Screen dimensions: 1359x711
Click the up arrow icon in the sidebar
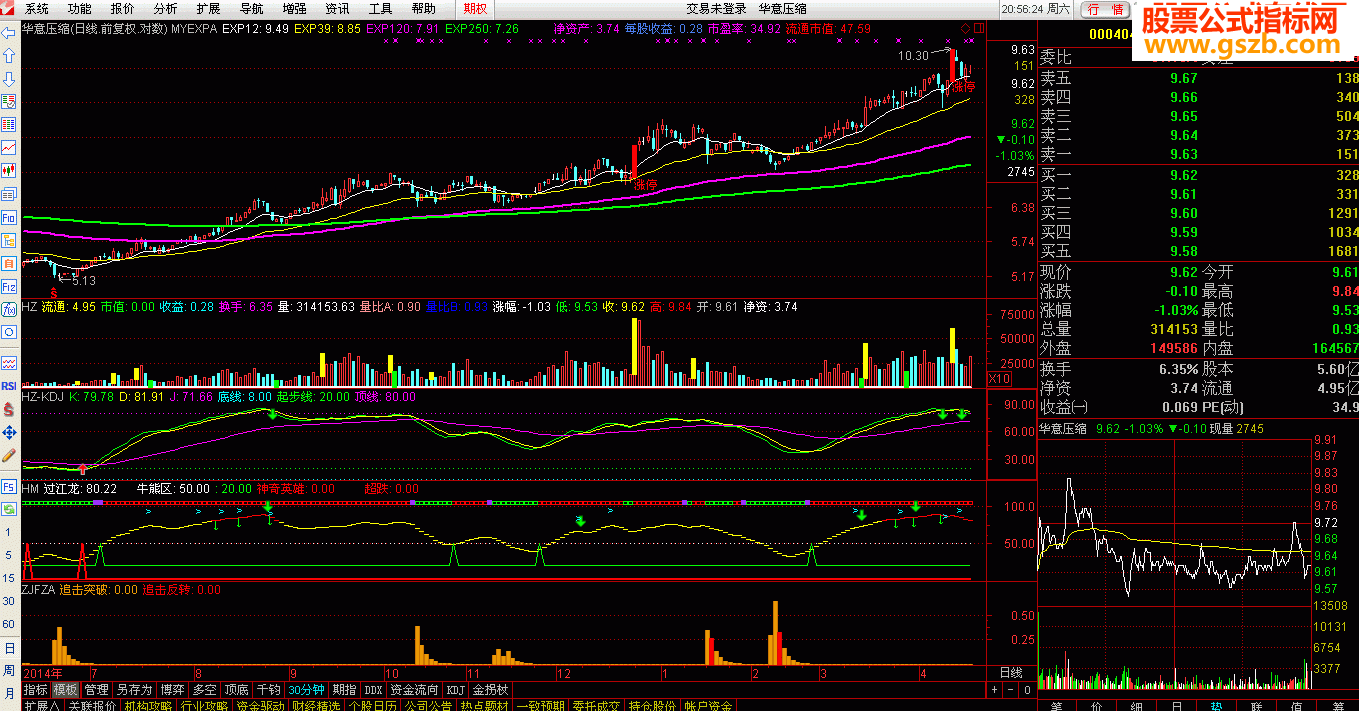(x=9, y=56)
